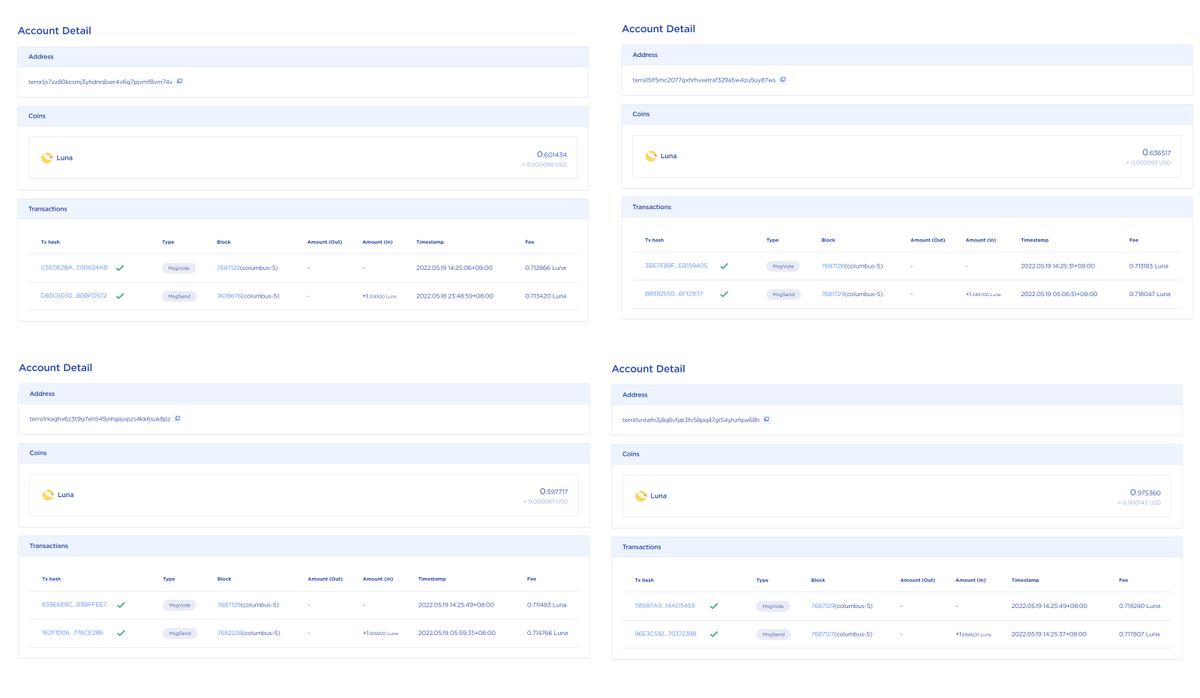Click MsgVote badge in row C5E0E2BA...D1D624AB
Screen dimensions: 1200x698
179,268
